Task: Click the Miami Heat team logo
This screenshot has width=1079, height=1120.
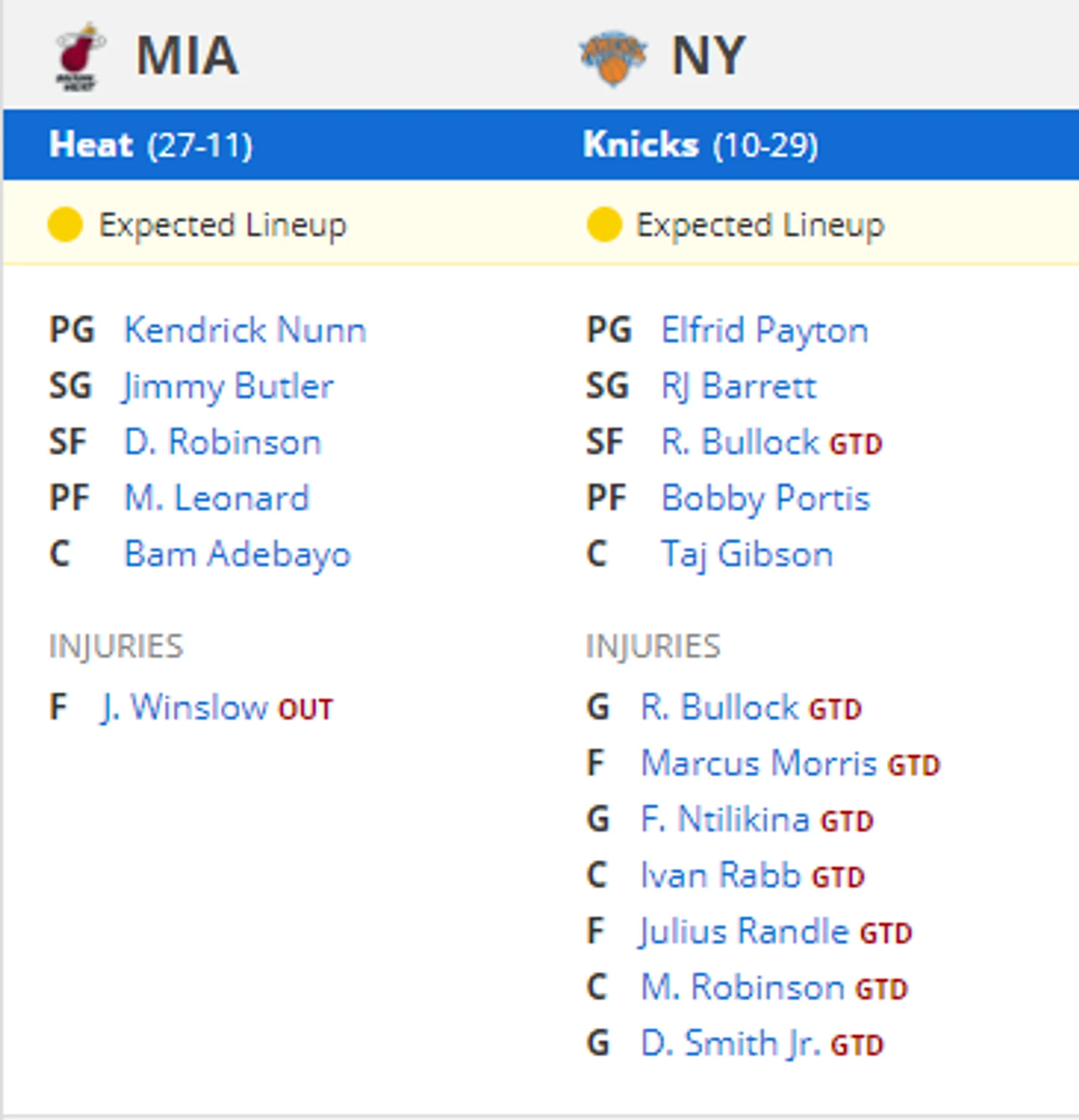Action: 79,57
